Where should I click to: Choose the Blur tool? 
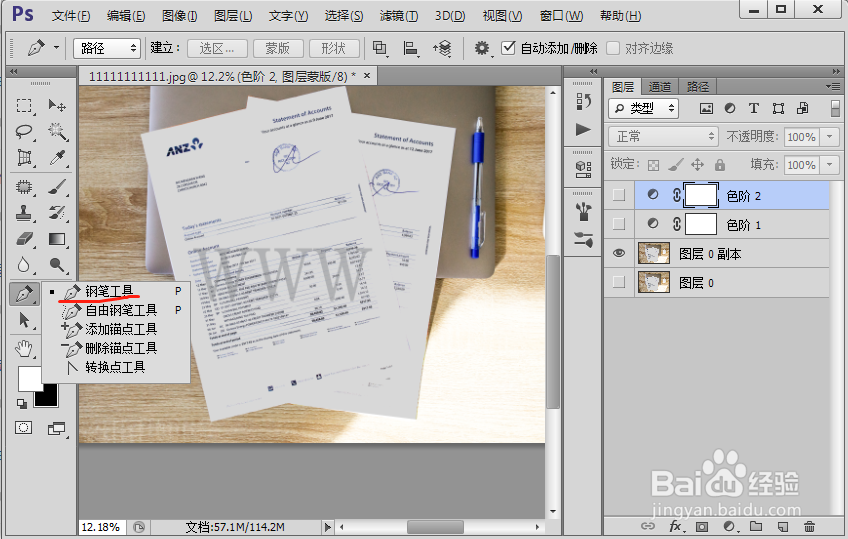tap(24, 265)
